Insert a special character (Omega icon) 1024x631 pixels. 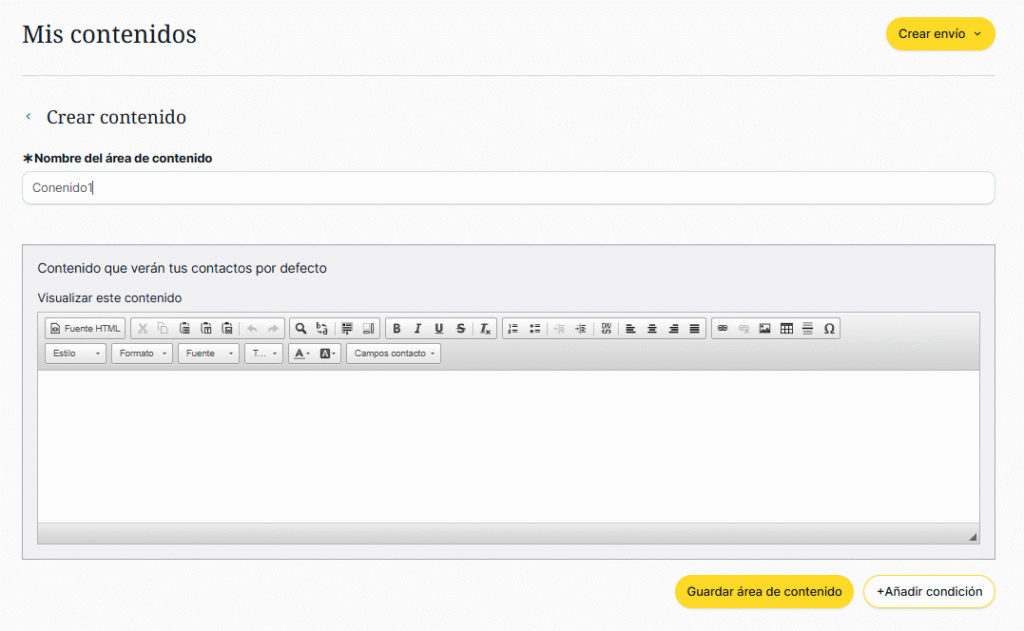coord(829,328)
